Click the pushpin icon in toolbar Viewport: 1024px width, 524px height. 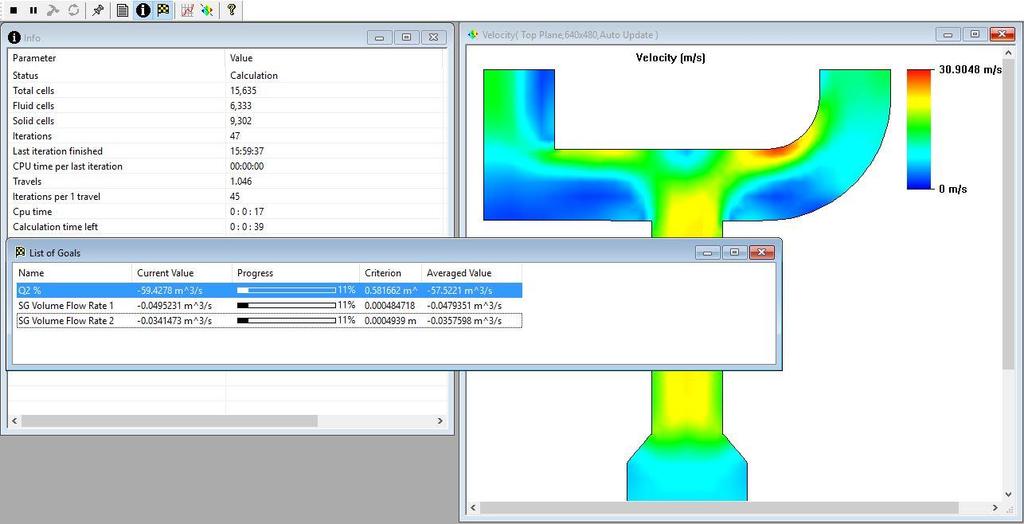[x=97, y=10]
